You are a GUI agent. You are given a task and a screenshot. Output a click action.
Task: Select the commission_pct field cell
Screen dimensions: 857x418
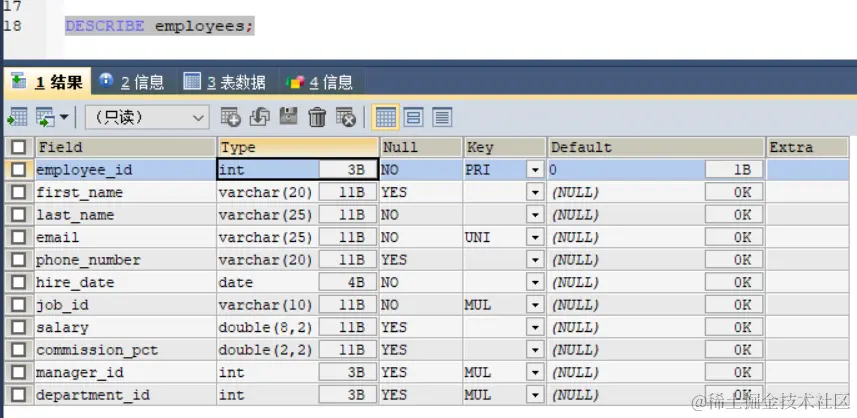coord(126,350)
